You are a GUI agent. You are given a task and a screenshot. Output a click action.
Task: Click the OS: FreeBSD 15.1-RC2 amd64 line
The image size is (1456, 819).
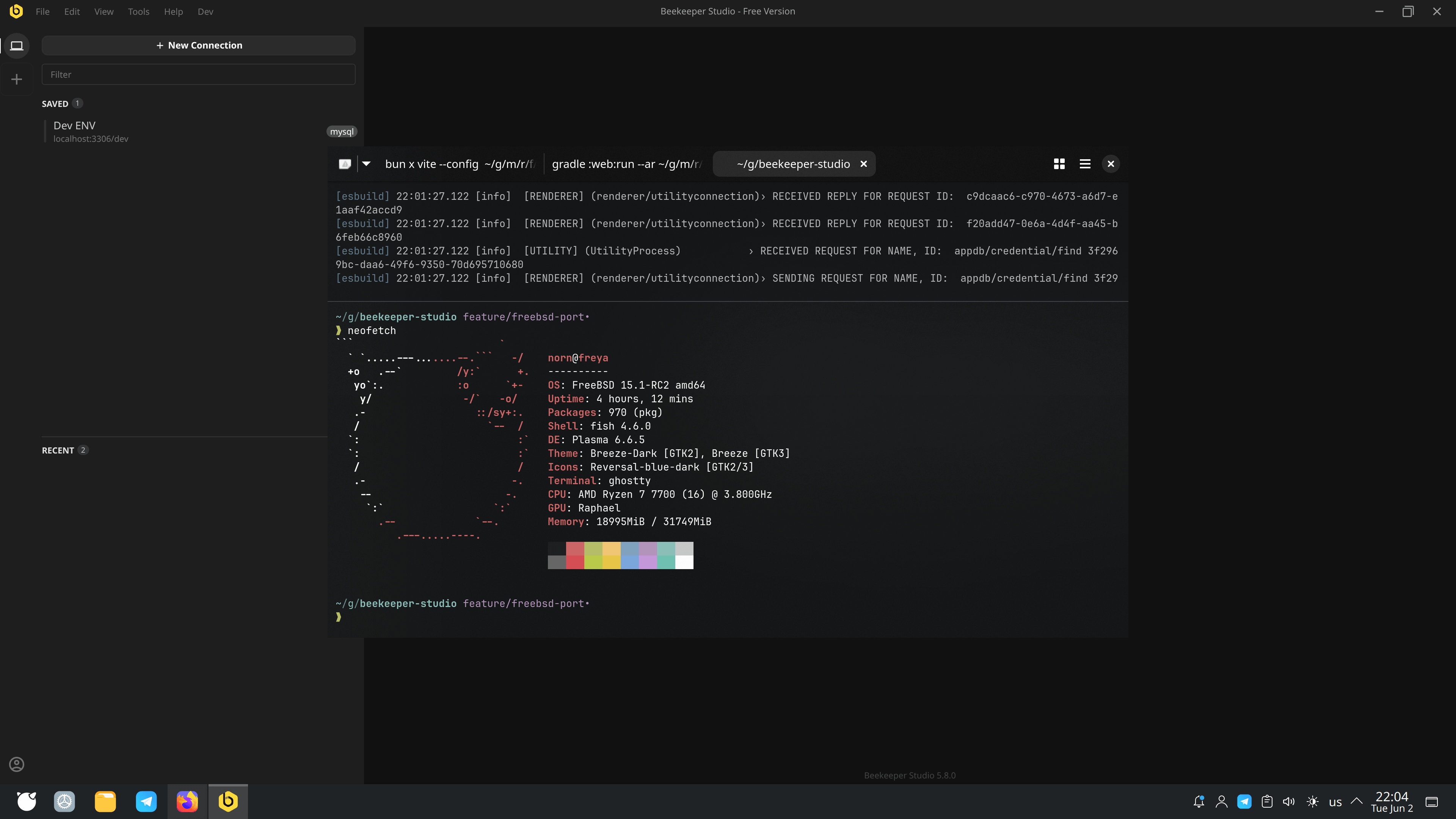626,386
